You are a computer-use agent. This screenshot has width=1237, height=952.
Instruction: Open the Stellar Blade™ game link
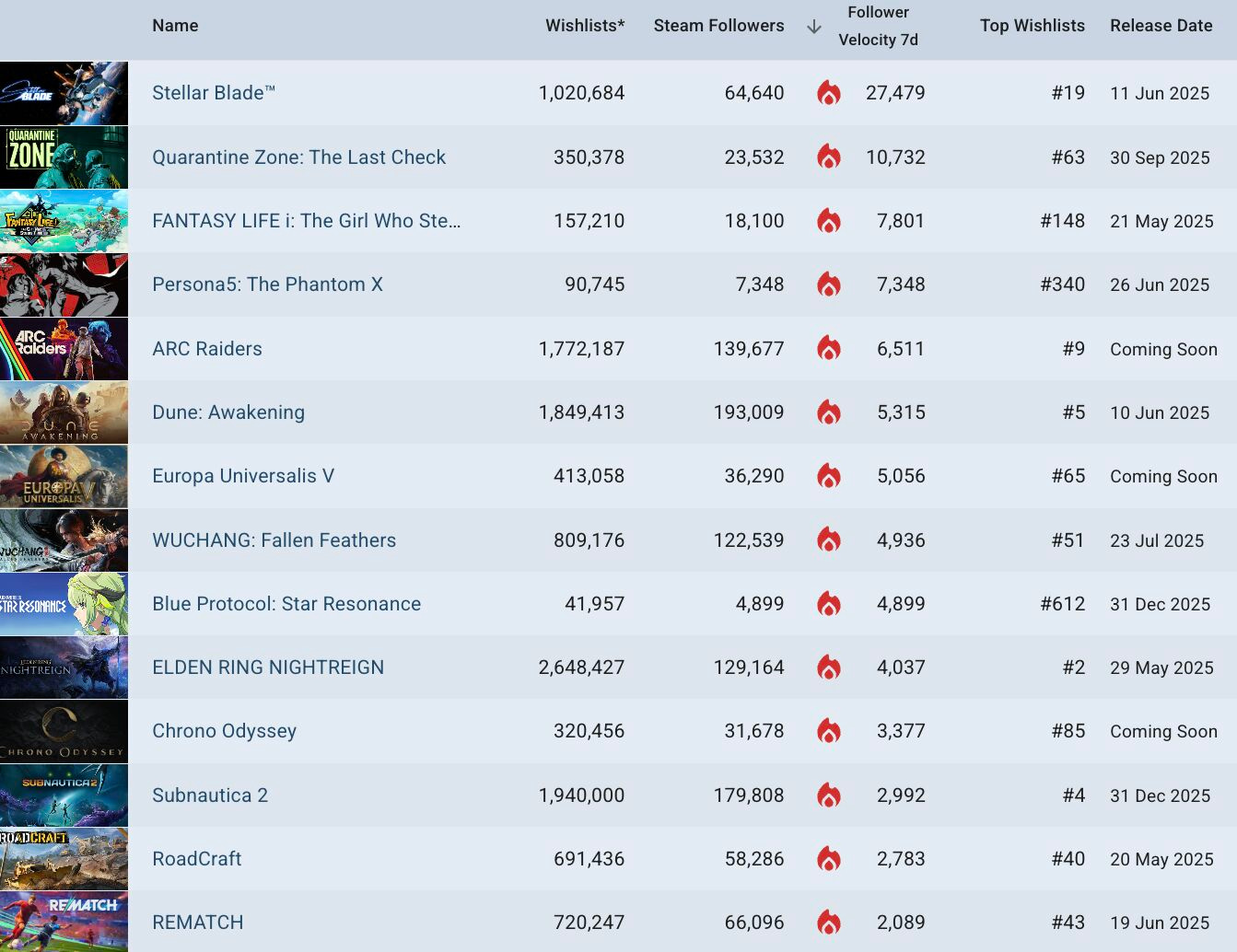point(214,93)
